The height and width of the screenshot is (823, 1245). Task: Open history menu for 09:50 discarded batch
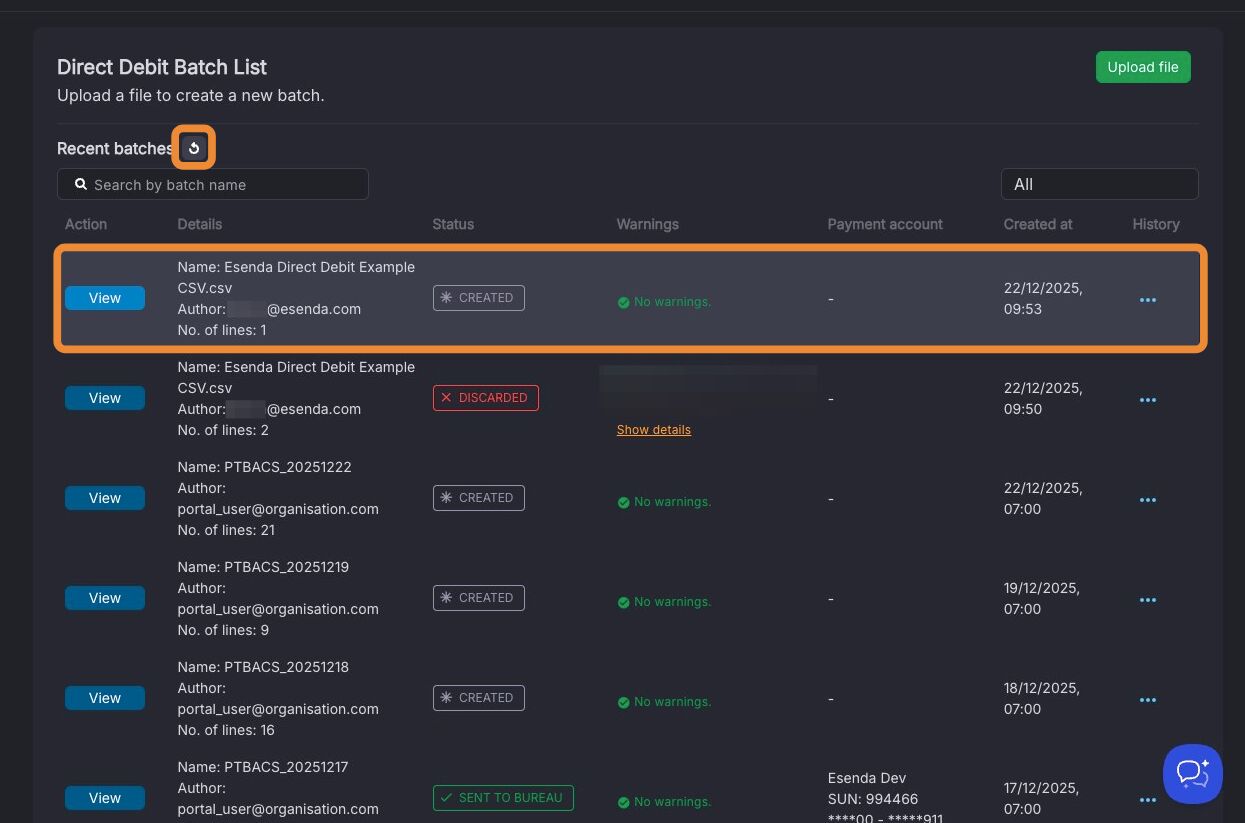click(1148, 399)
